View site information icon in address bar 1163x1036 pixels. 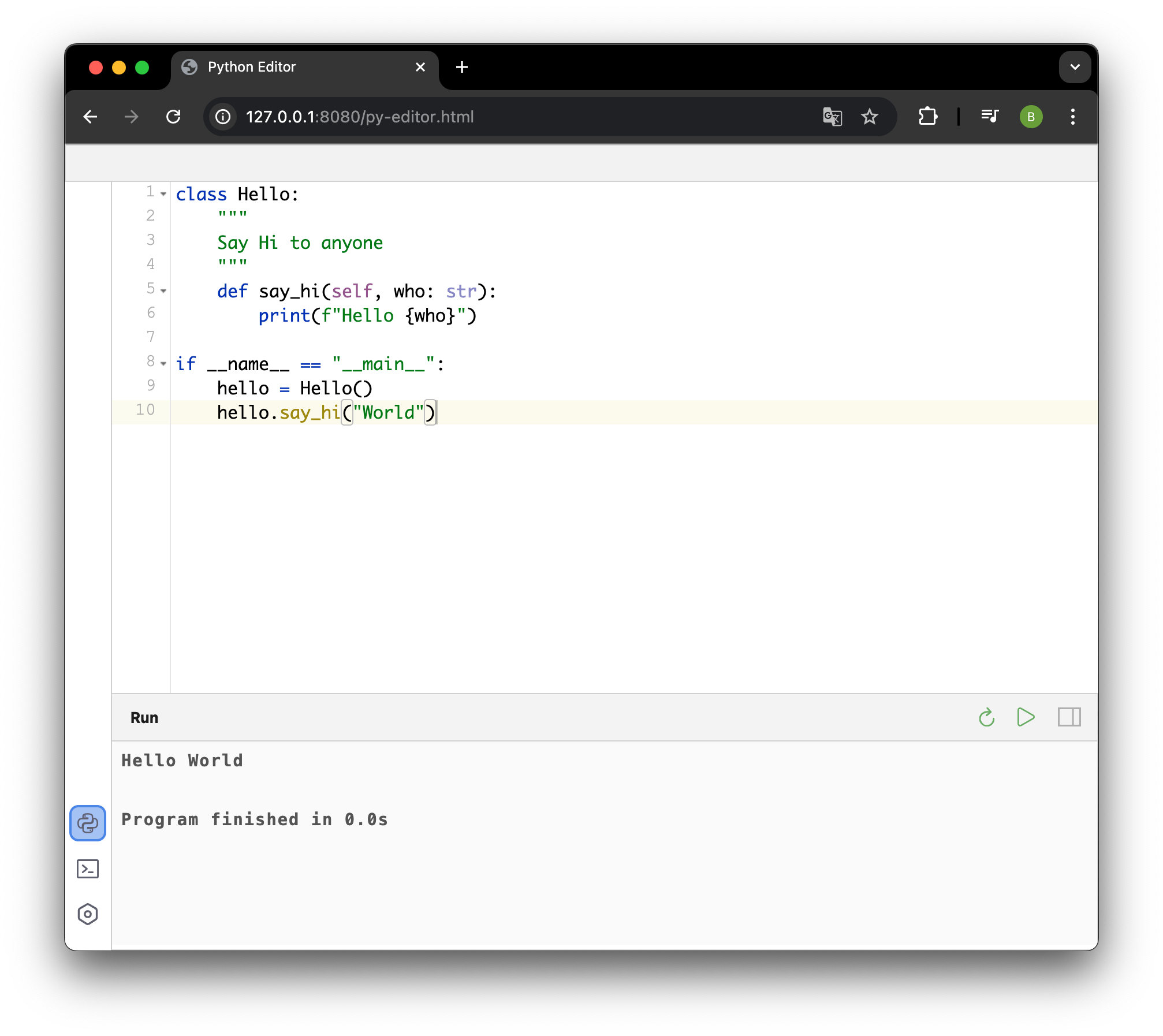(223, 117)
